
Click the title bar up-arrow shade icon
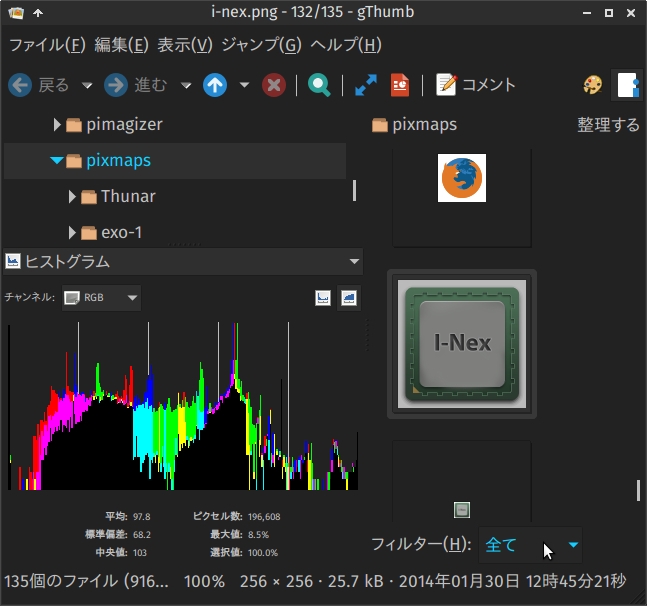click(38, 13)
